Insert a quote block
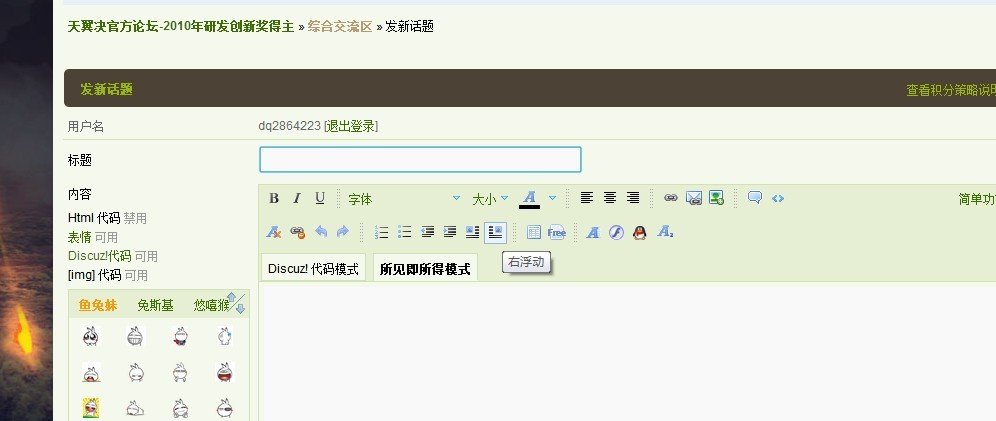 coord(755,197)
